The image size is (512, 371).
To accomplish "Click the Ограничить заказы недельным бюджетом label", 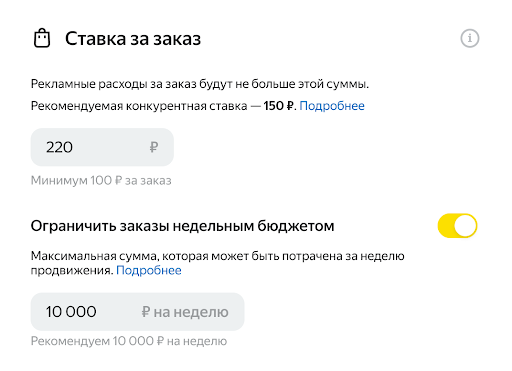I will [182, 226].
